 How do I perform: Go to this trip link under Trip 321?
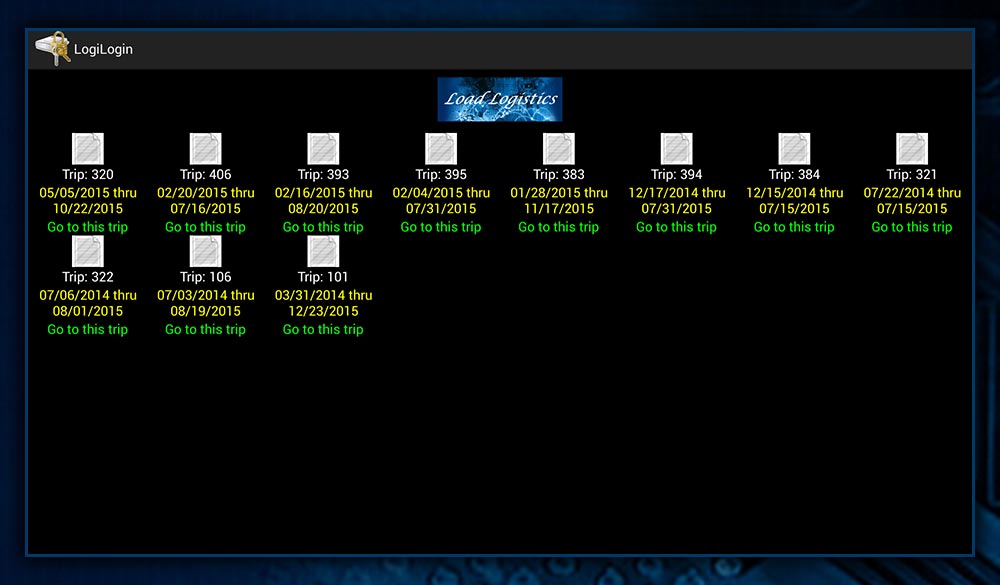click(912, 227)
